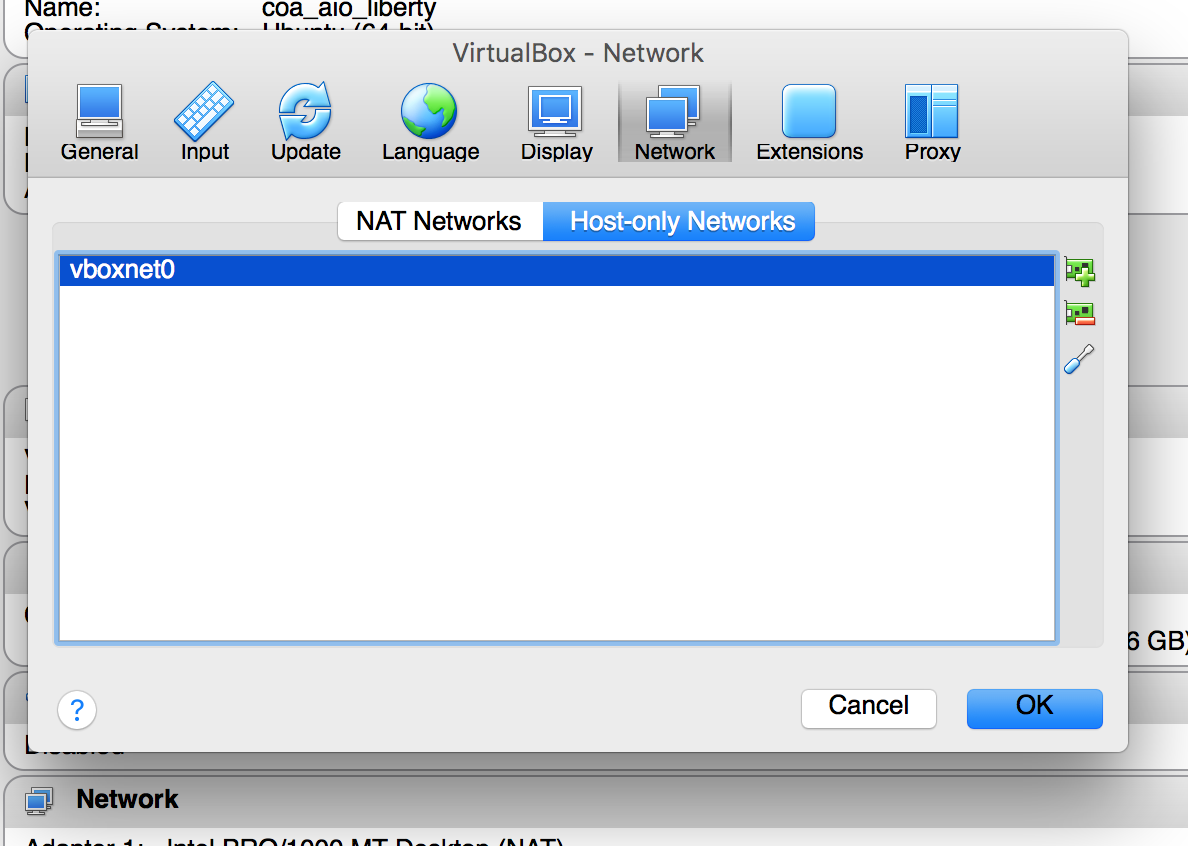The height and width of the screenshot is (846, 1188).
Task: Open the Display preferences pane
Action: (x=556, y=123)
